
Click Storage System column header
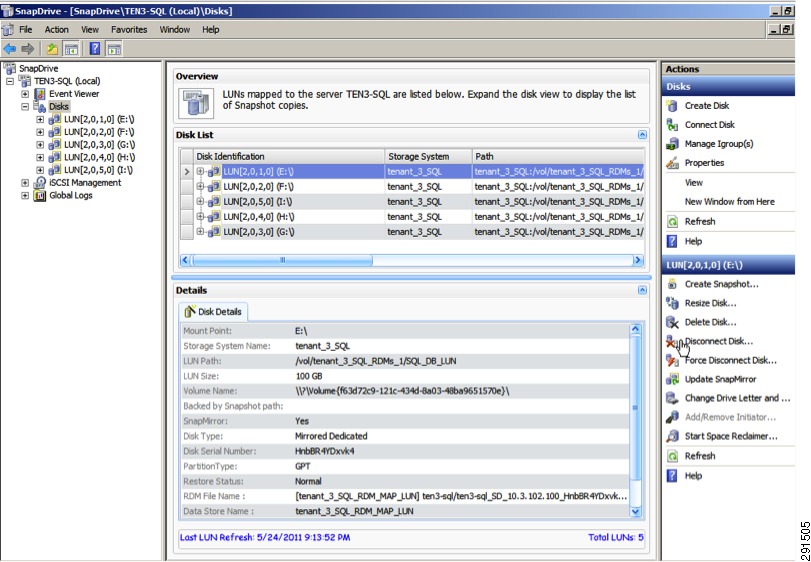429,157
